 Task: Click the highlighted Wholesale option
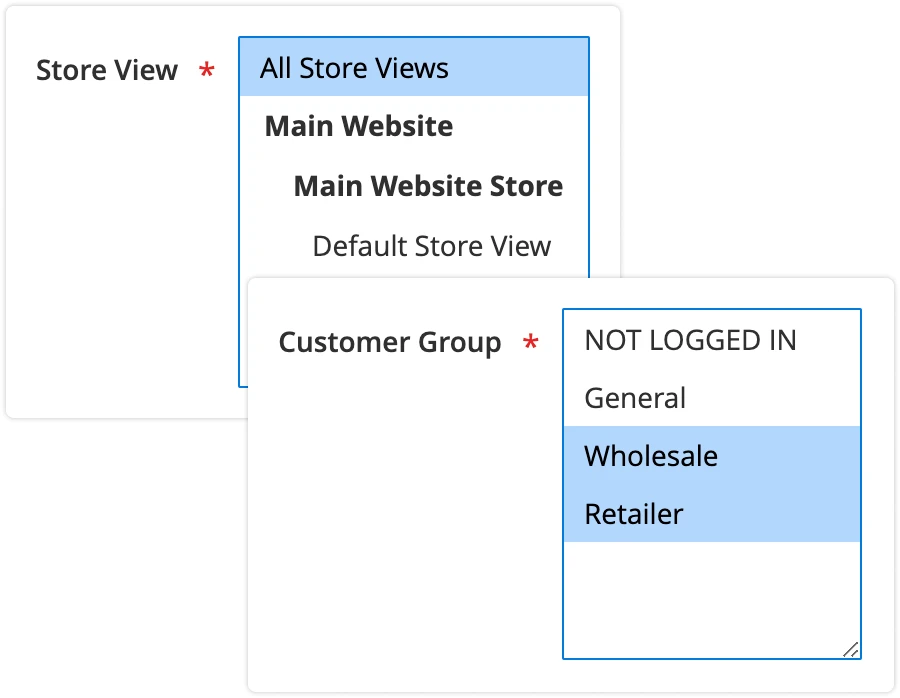coord(650,455)
